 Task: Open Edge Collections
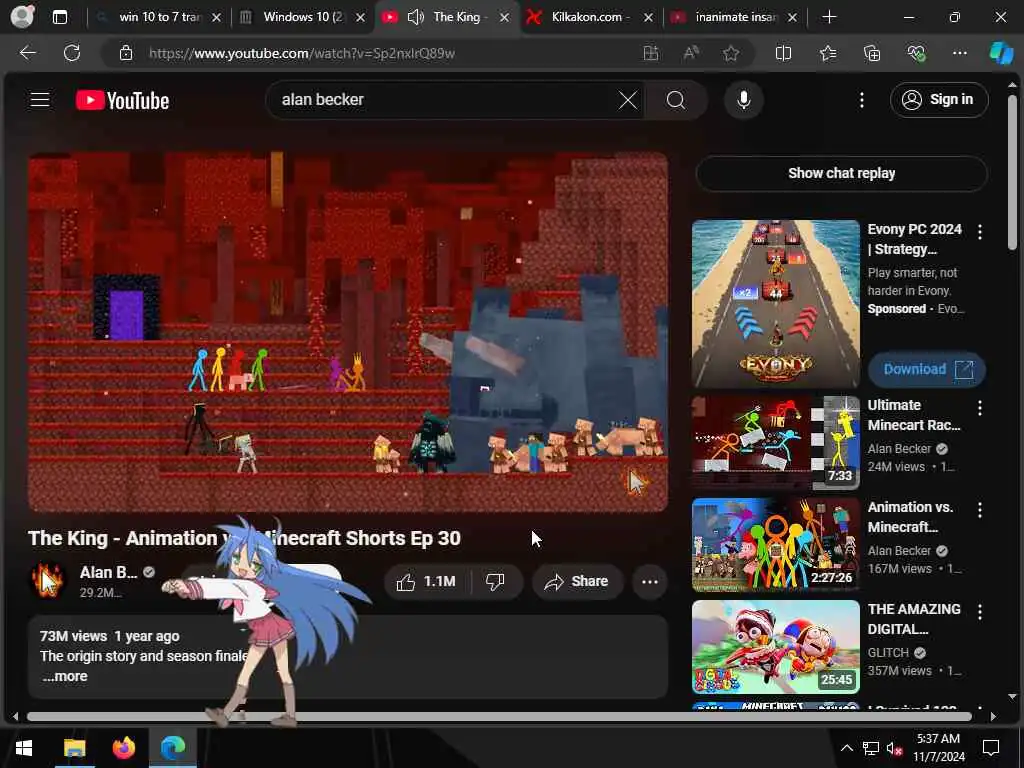pyautogui.click(x=872, y=54)
